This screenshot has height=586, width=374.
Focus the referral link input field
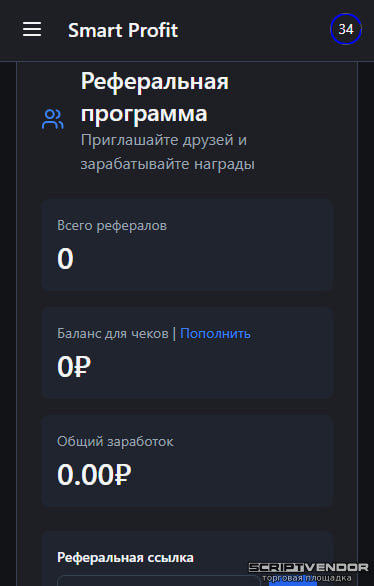click(x=158, y=581)
